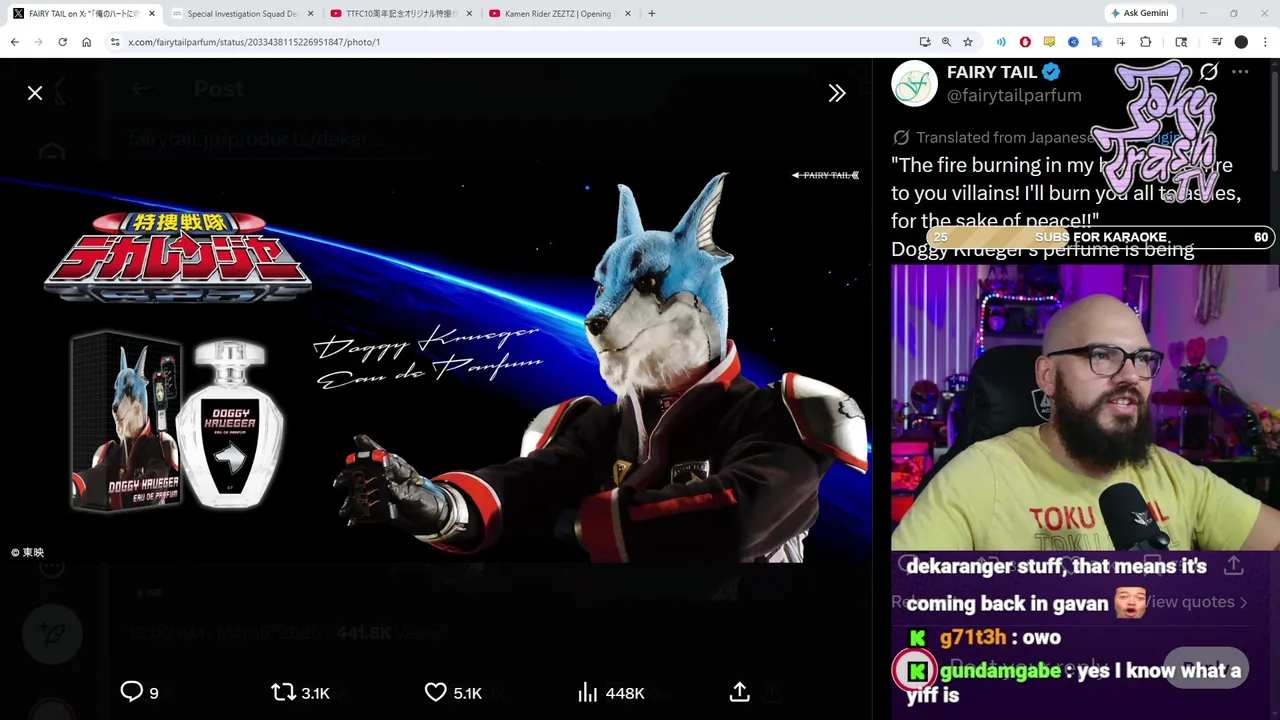
Task: Expand View quotes chevron
Action: click(1243, 602)
